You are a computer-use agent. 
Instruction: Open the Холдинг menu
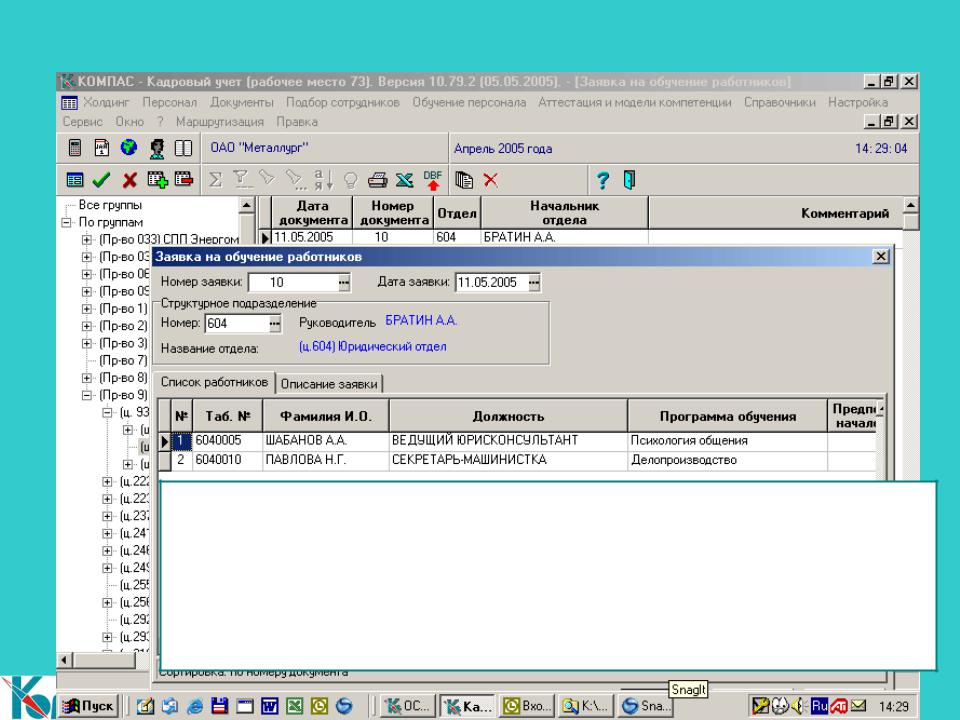106,102
